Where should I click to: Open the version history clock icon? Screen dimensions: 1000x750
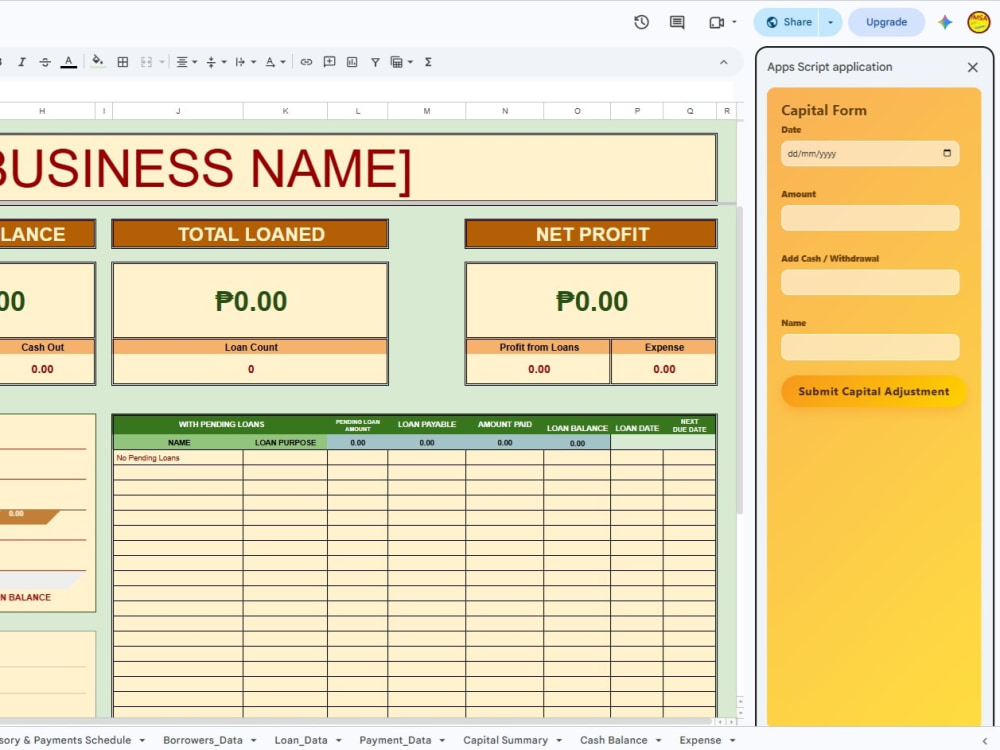[642, 22]
